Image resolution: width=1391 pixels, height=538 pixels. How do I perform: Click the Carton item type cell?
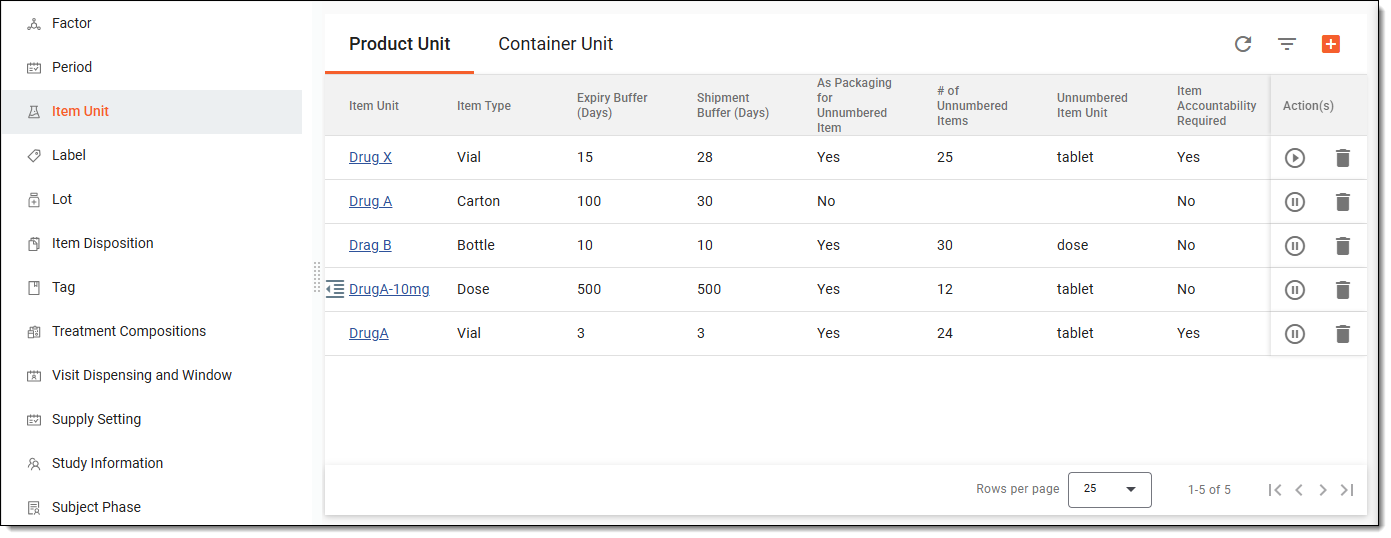point(478,201)
